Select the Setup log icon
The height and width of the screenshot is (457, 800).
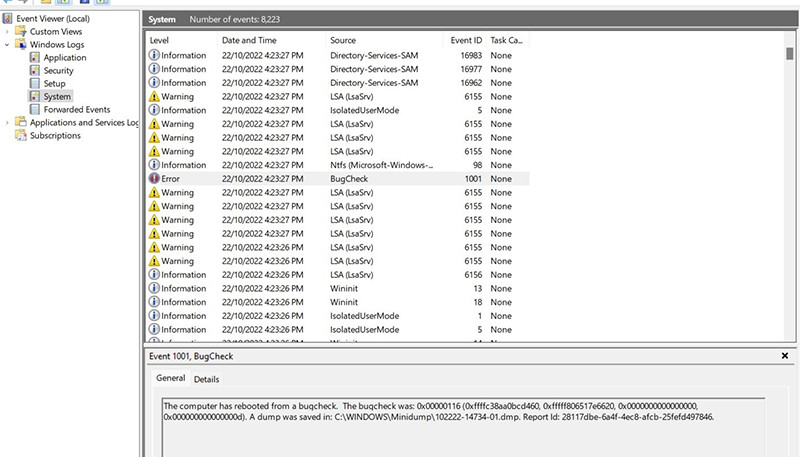tap(35, 84)
